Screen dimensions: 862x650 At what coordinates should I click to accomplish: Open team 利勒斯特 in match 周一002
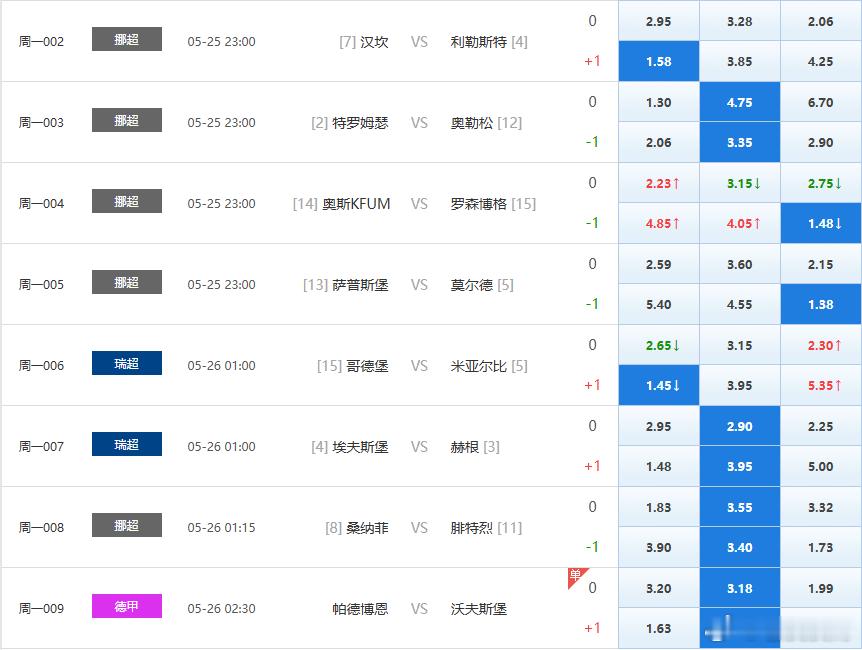(x=478, y=42)
